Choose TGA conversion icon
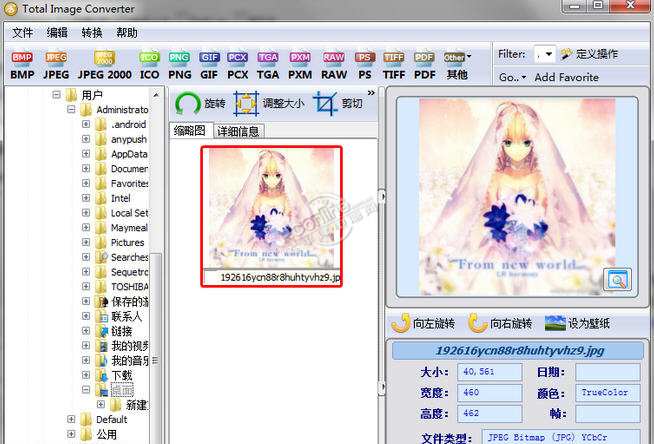Screen dimensions: 654x444 coord(268,65)
